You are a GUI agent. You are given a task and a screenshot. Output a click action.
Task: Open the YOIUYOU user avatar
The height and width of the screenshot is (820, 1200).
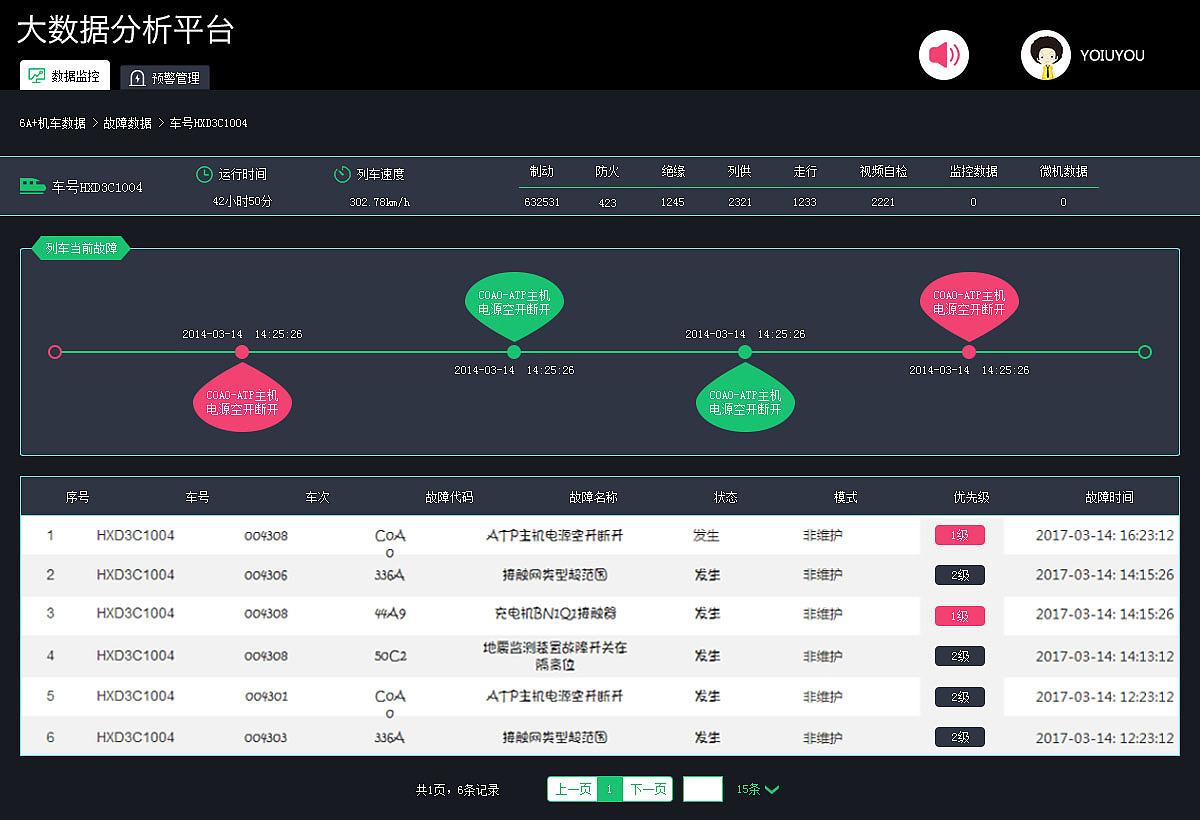pyautogui.click(x=1044, y=54)
